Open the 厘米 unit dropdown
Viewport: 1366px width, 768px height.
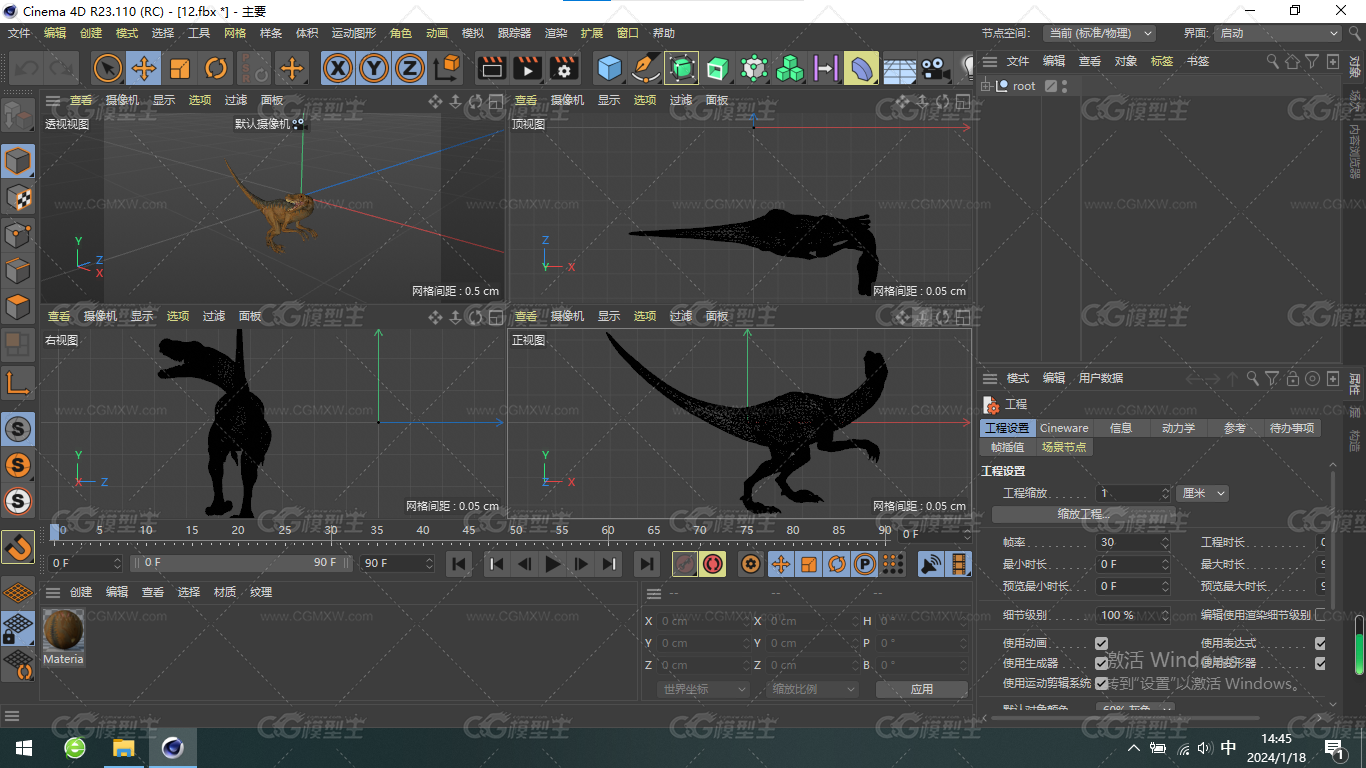1202,493
